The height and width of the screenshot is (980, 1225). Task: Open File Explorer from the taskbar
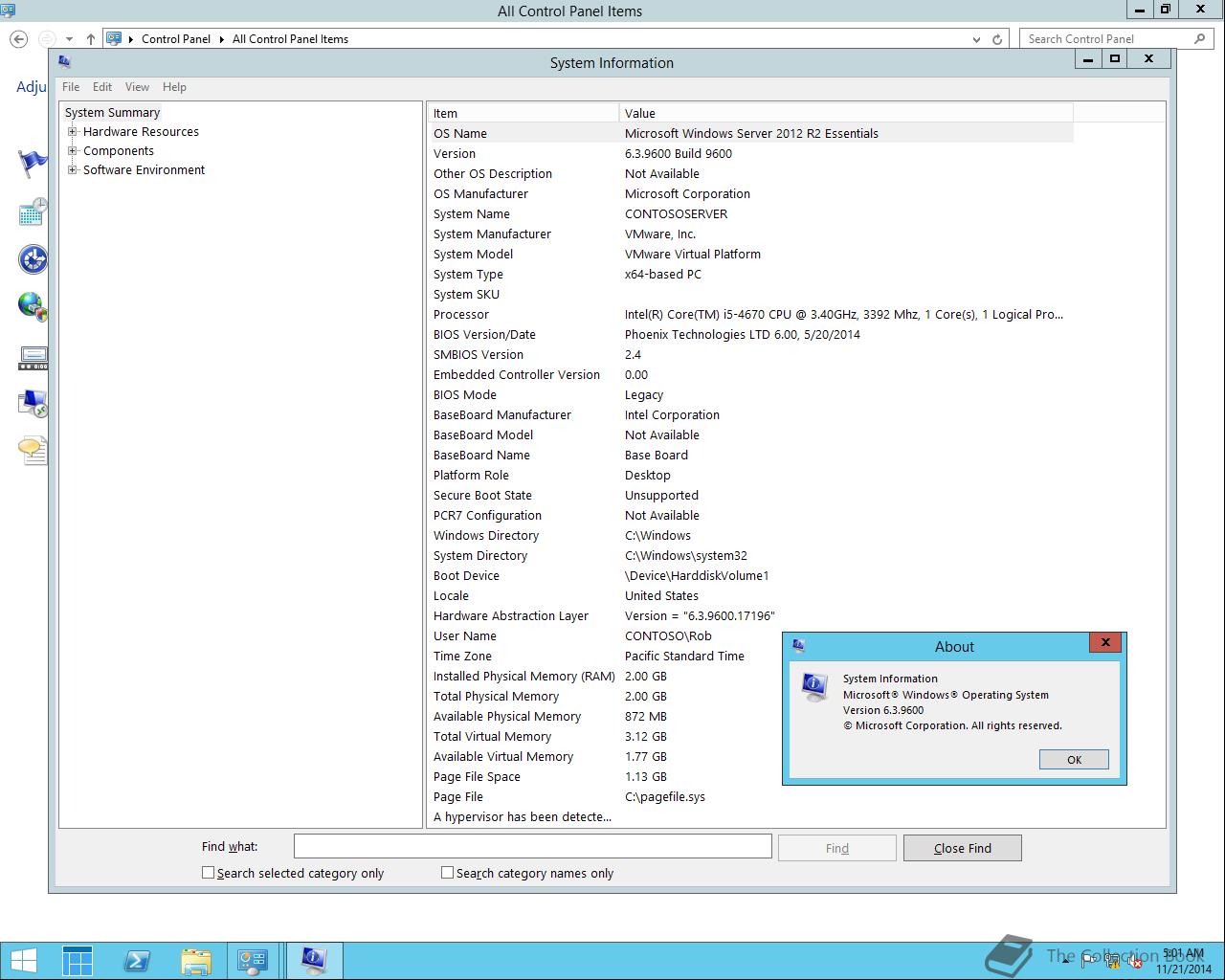coord(195,961)
